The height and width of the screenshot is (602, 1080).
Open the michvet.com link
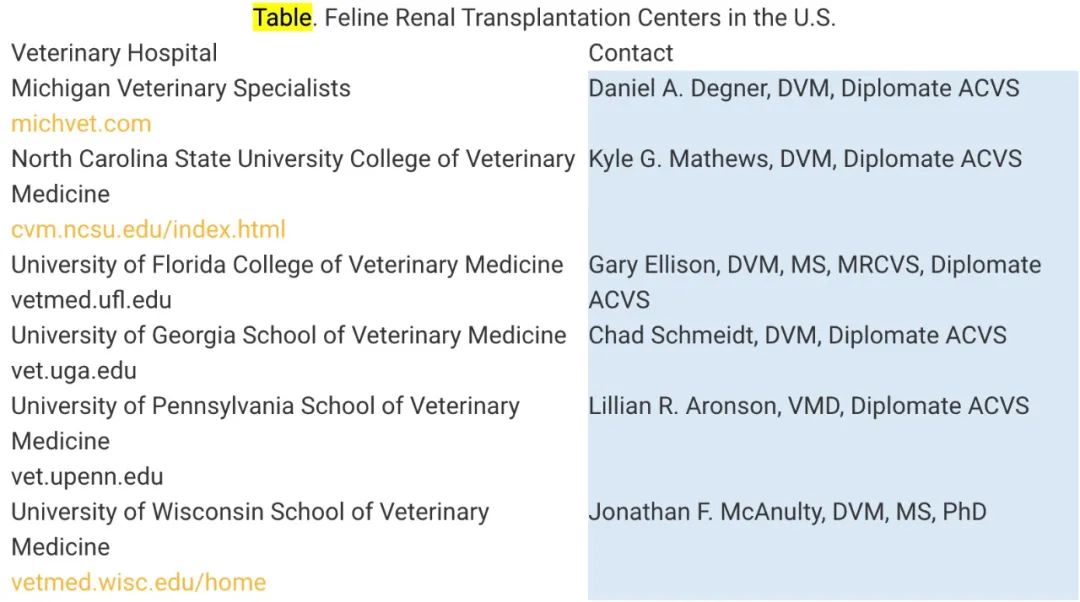point(81,124)
